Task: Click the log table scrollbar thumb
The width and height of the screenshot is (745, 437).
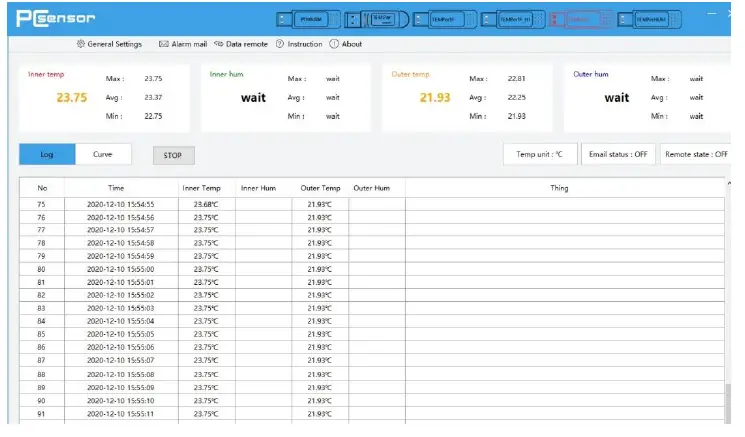Action: [727, 403]
